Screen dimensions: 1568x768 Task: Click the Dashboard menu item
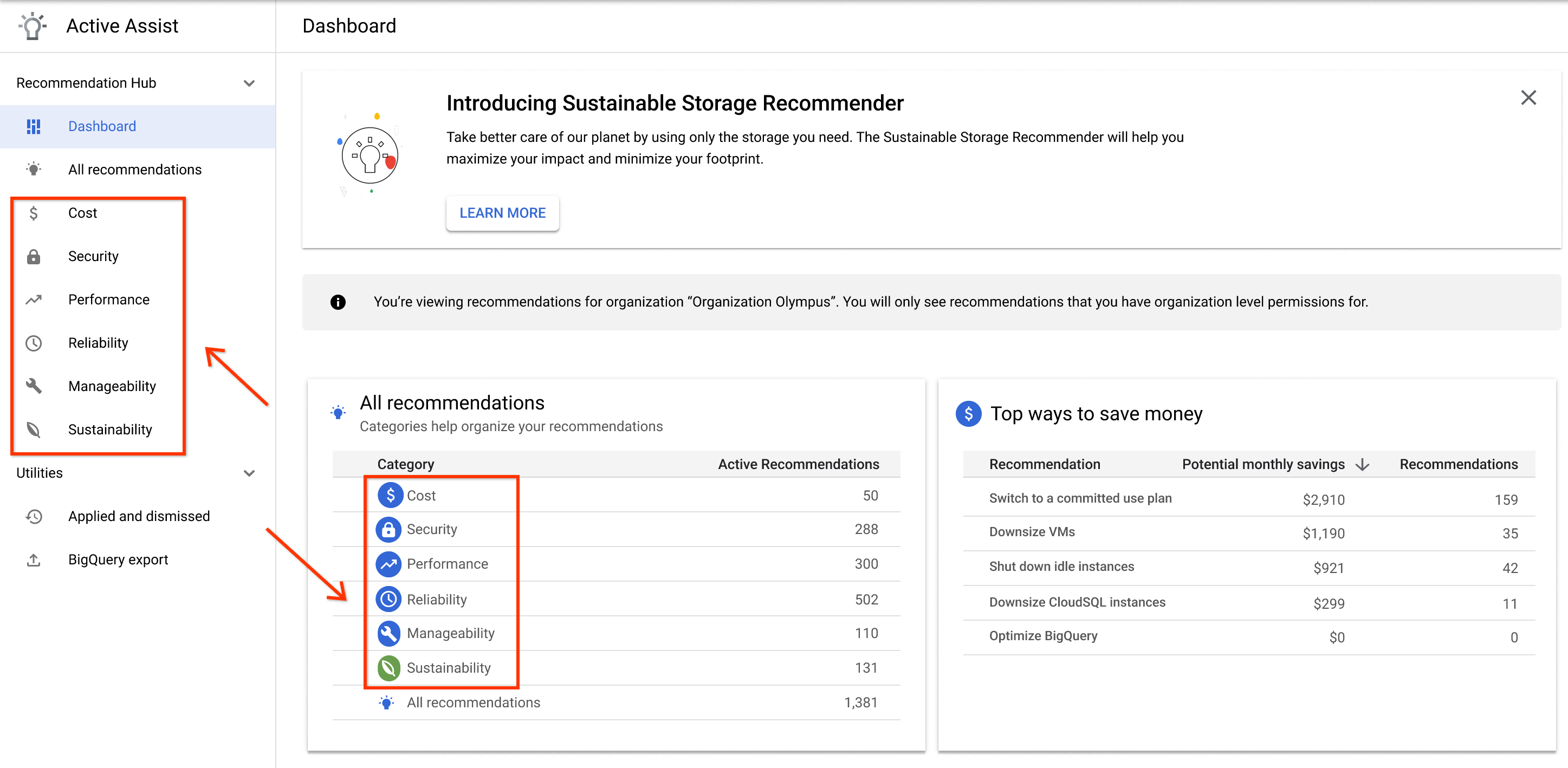pos(100,126)
